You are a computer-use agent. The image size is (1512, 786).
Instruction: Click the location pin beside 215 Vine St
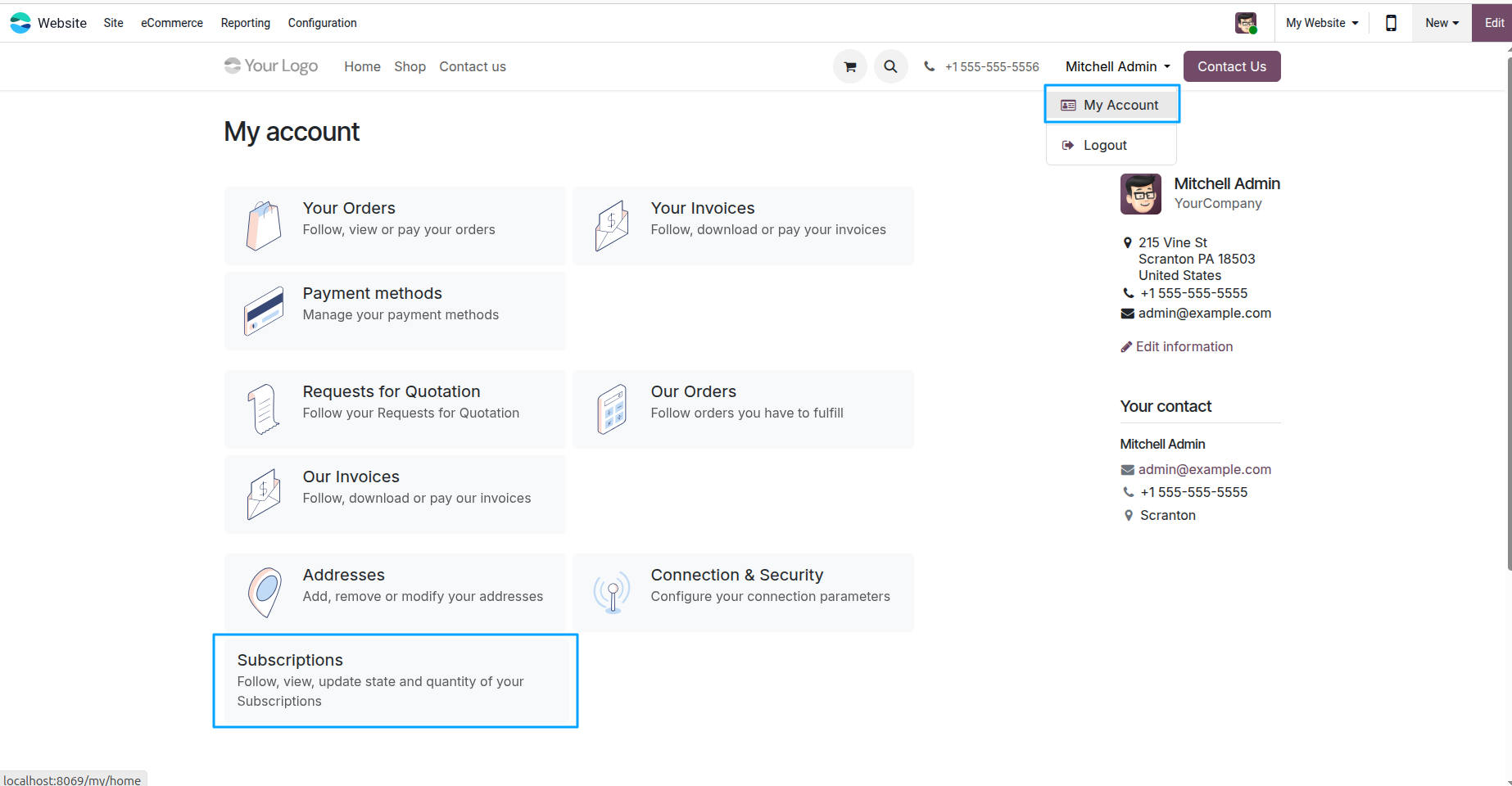tap(1128, 242)
